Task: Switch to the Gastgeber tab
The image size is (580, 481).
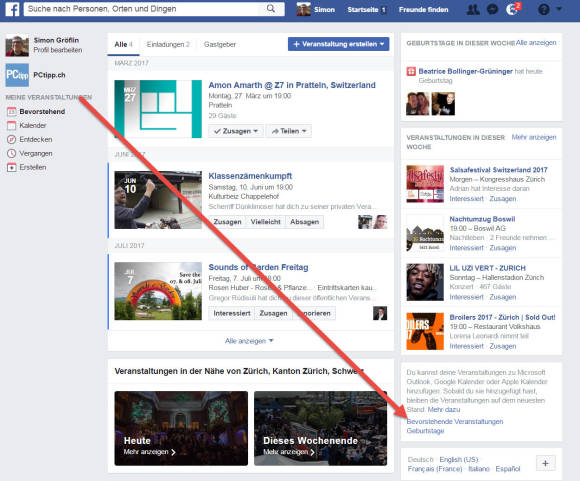Action: [220, 44]
